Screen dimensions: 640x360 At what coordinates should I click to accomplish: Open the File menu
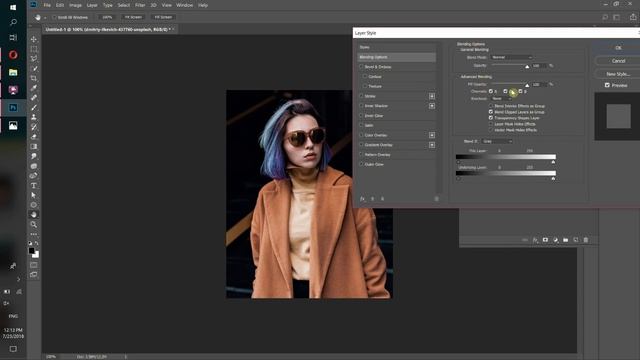pos(47,5)
